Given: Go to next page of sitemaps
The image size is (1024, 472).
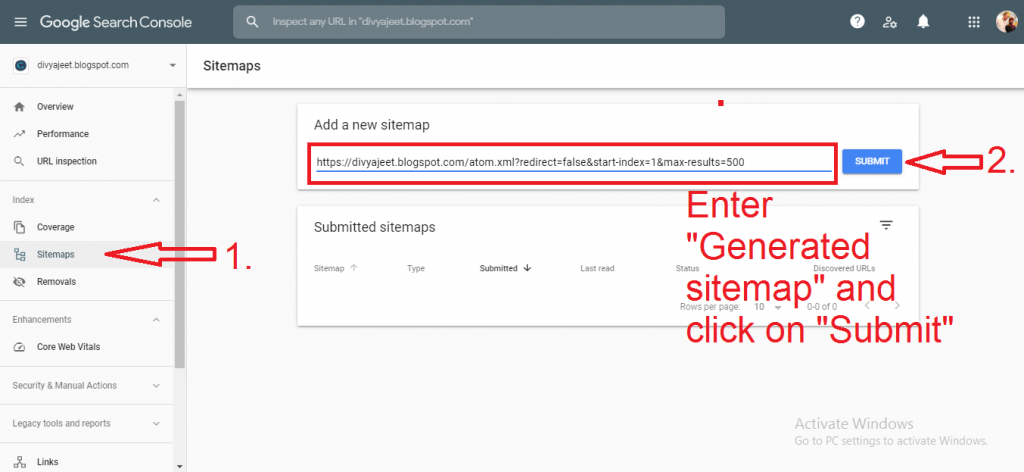Looking at the screenshot, I should 897,306.
